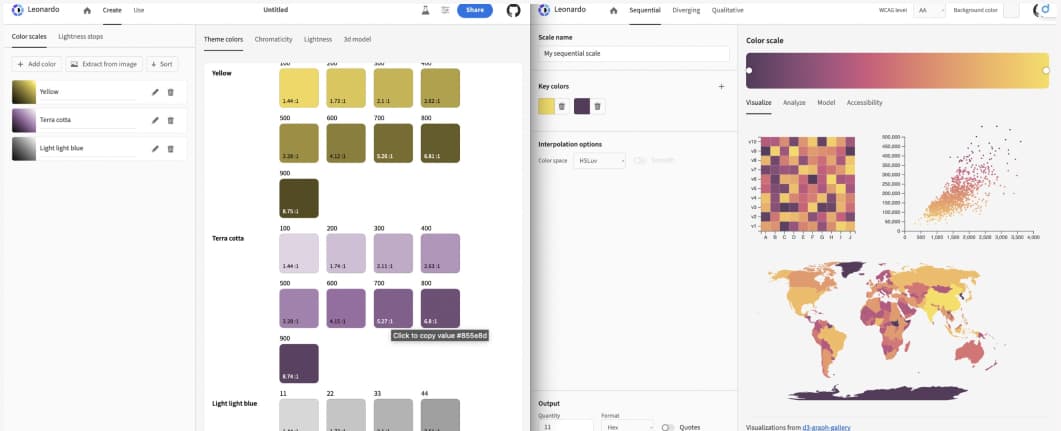Toggle the Quotes switch in Output
1061x431 pixels.
(667, 426)
